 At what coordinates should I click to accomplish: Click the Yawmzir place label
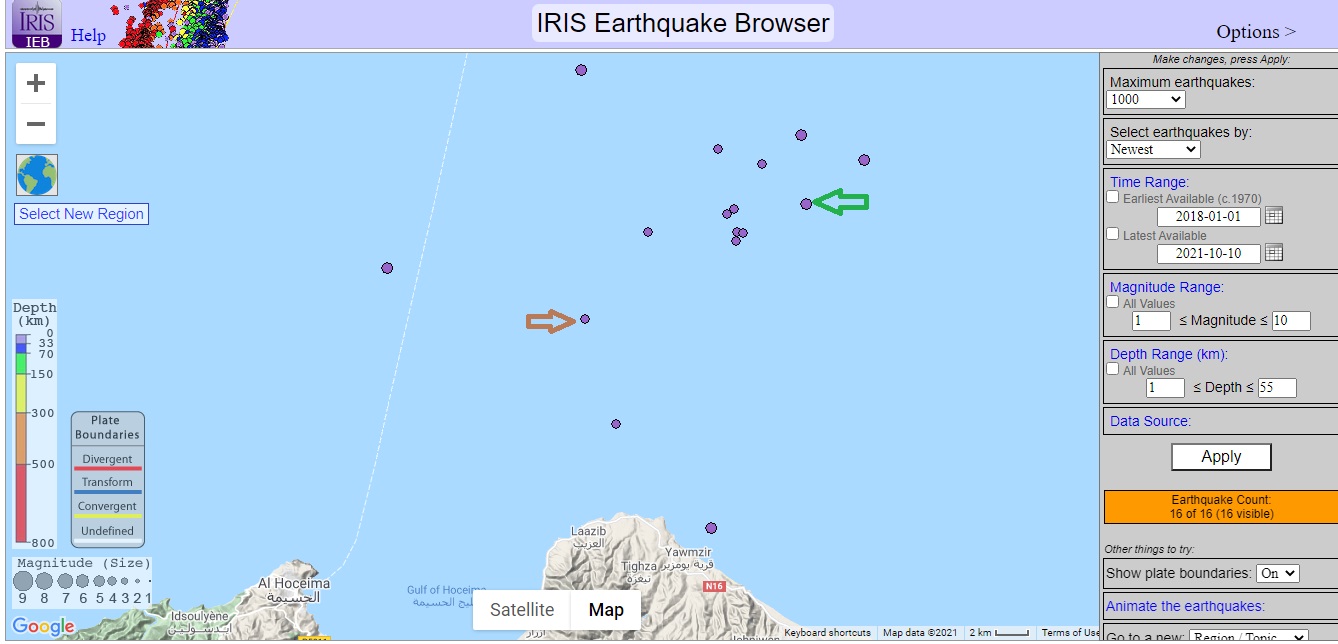click(688, 558)
